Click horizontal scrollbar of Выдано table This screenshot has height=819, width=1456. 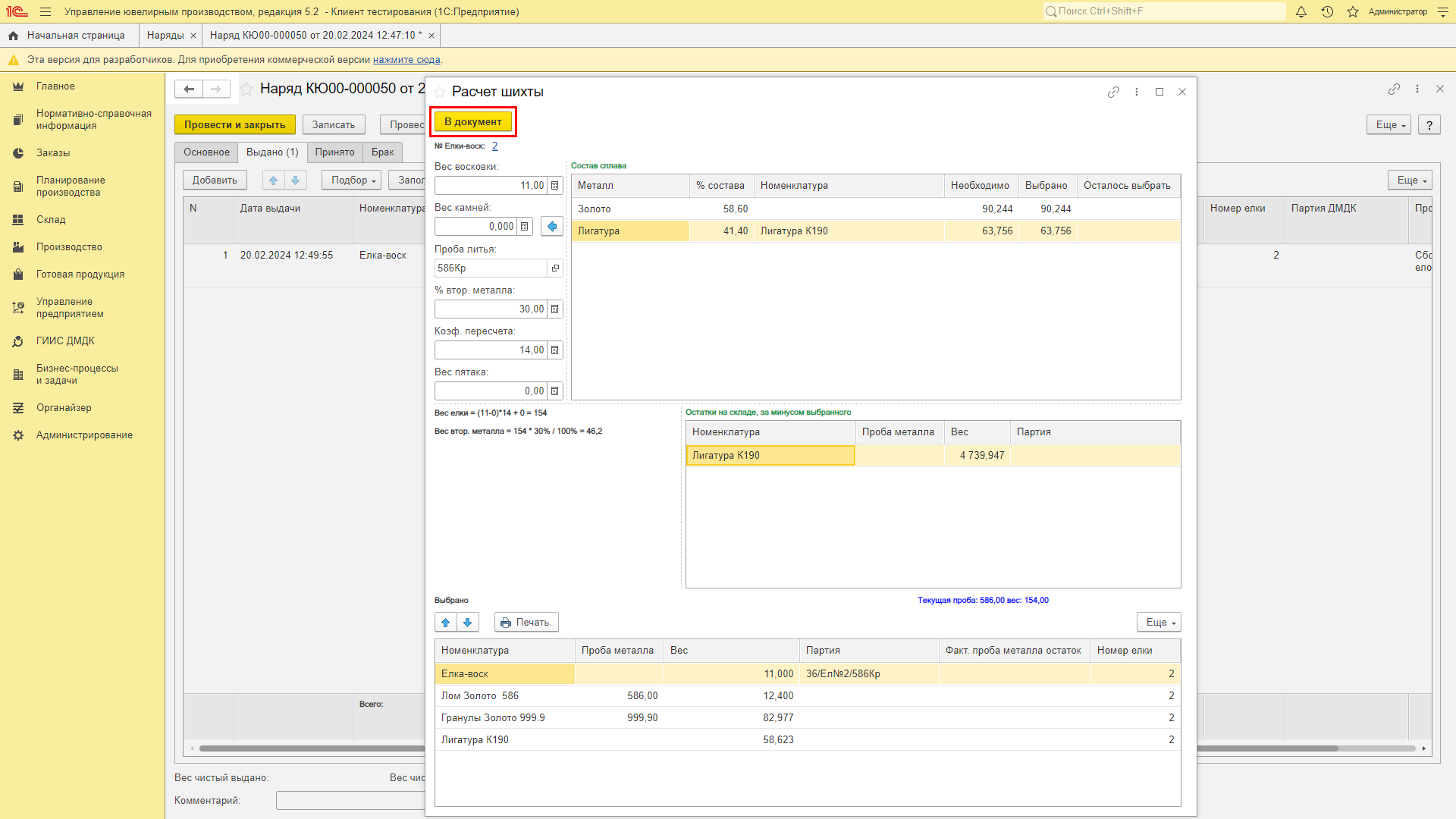[312, 748]
